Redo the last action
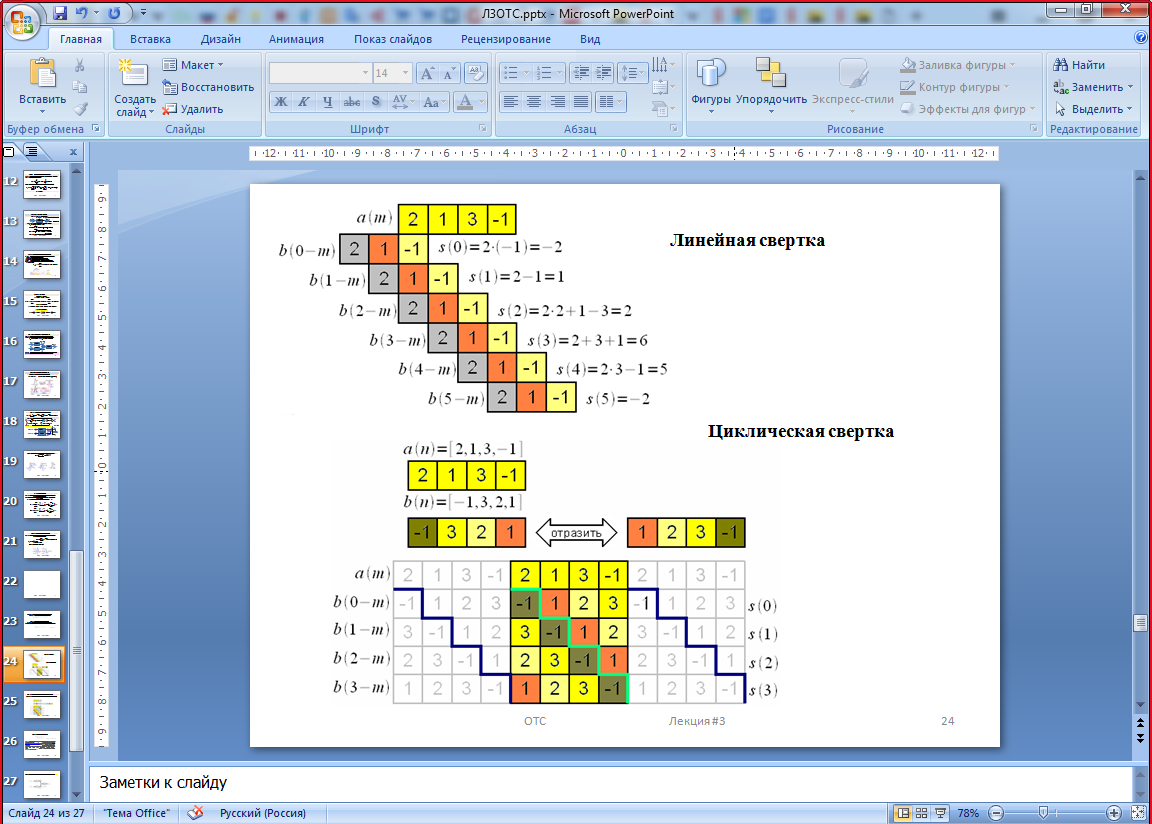Image resolution: width=1152 pixels, height=824 pixels. pyautogui.click(x=114, y=12)
